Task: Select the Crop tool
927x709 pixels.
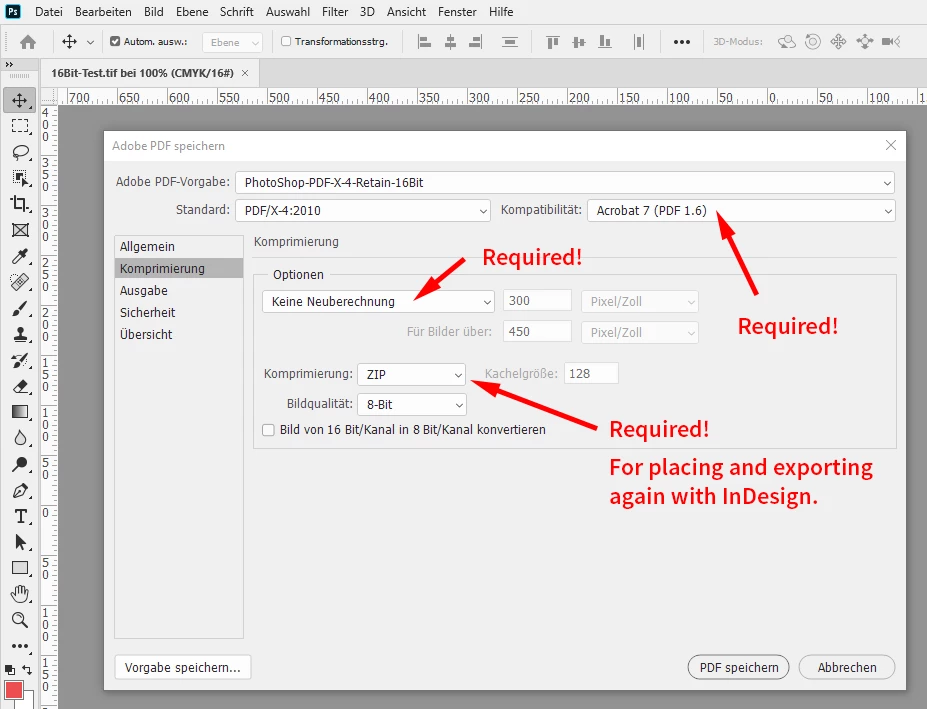Action: tap(20, 204)
